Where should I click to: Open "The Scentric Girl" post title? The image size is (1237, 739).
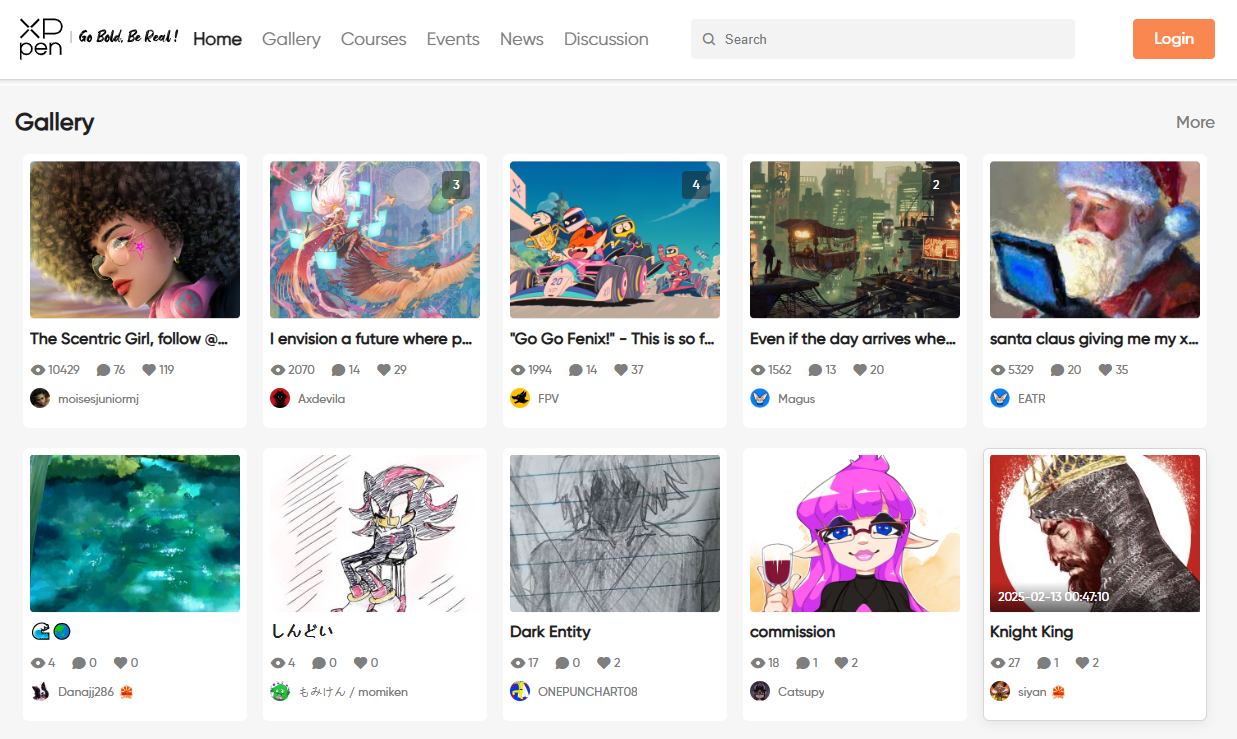[130, 339]
